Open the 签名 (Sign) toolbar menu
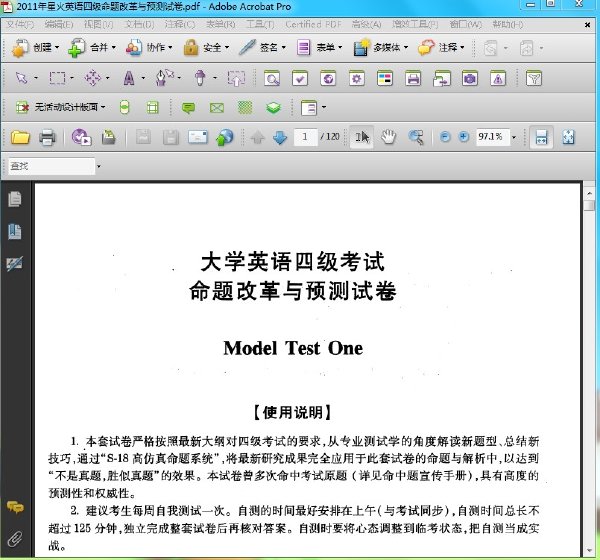Screen dimensions: 600x560 [262, 48]
